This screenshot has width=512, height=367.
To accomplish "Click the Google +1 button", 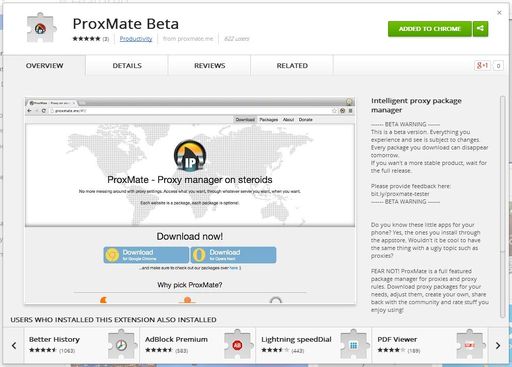I will point(482,65).
